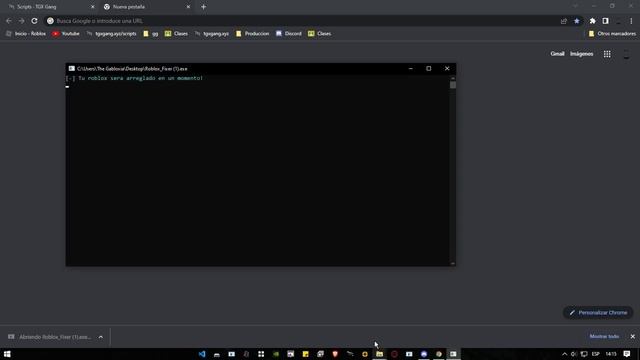Open Discord from taskbar
640x360 pixels.
point(424,354)
